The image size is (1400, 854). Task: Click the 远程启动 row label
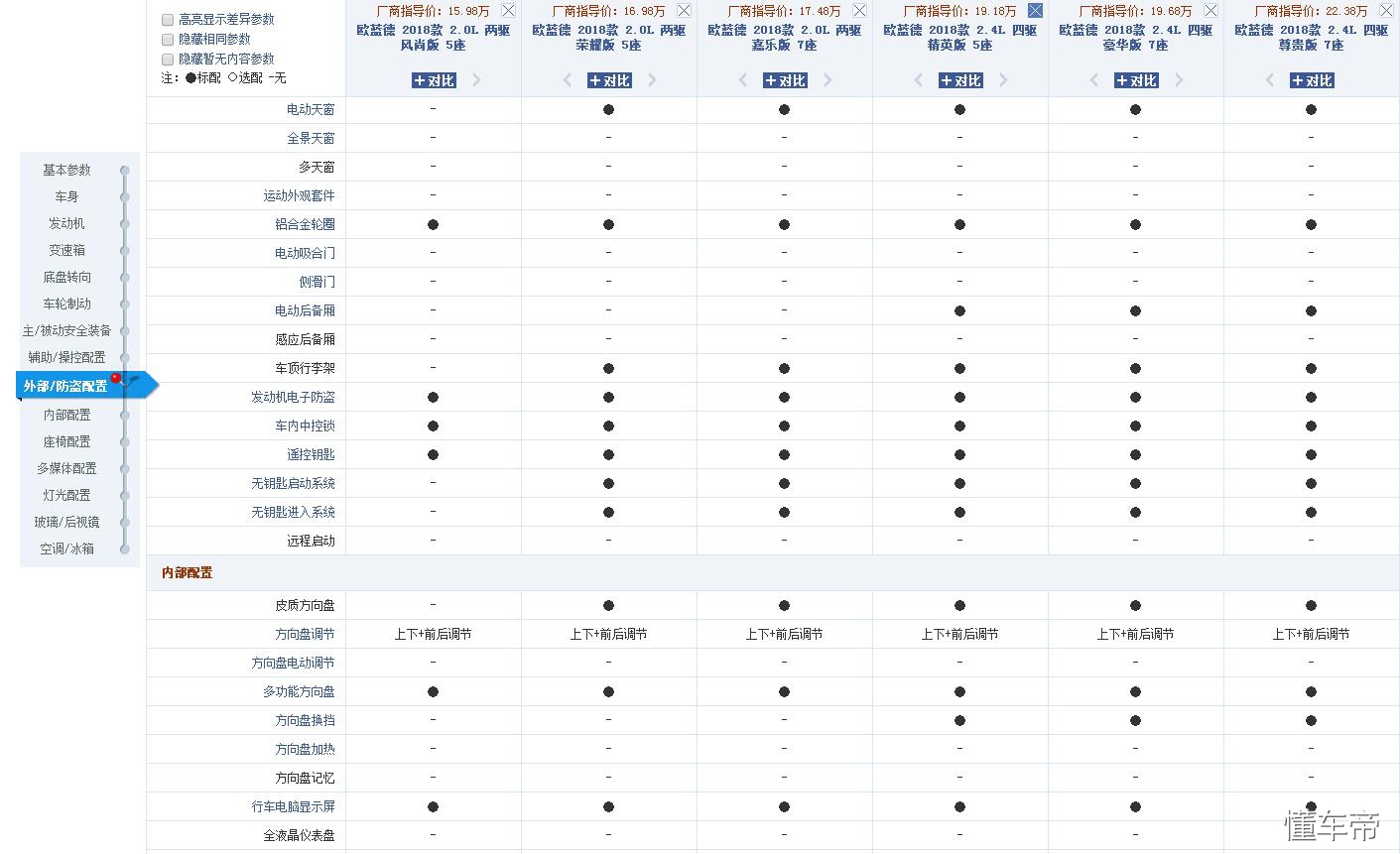[311, 541]
